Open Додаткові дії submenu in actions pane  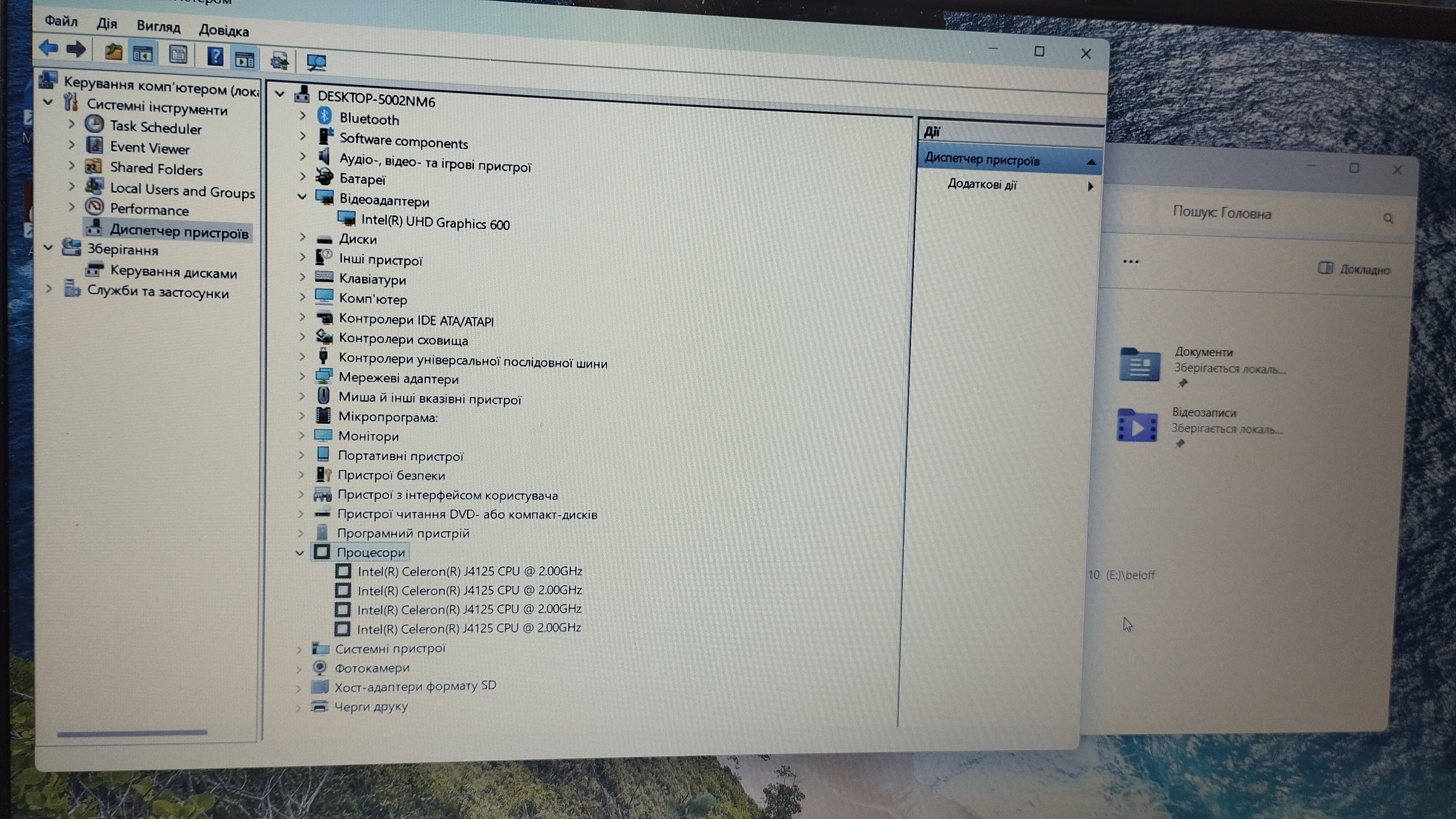click(982, 184)
